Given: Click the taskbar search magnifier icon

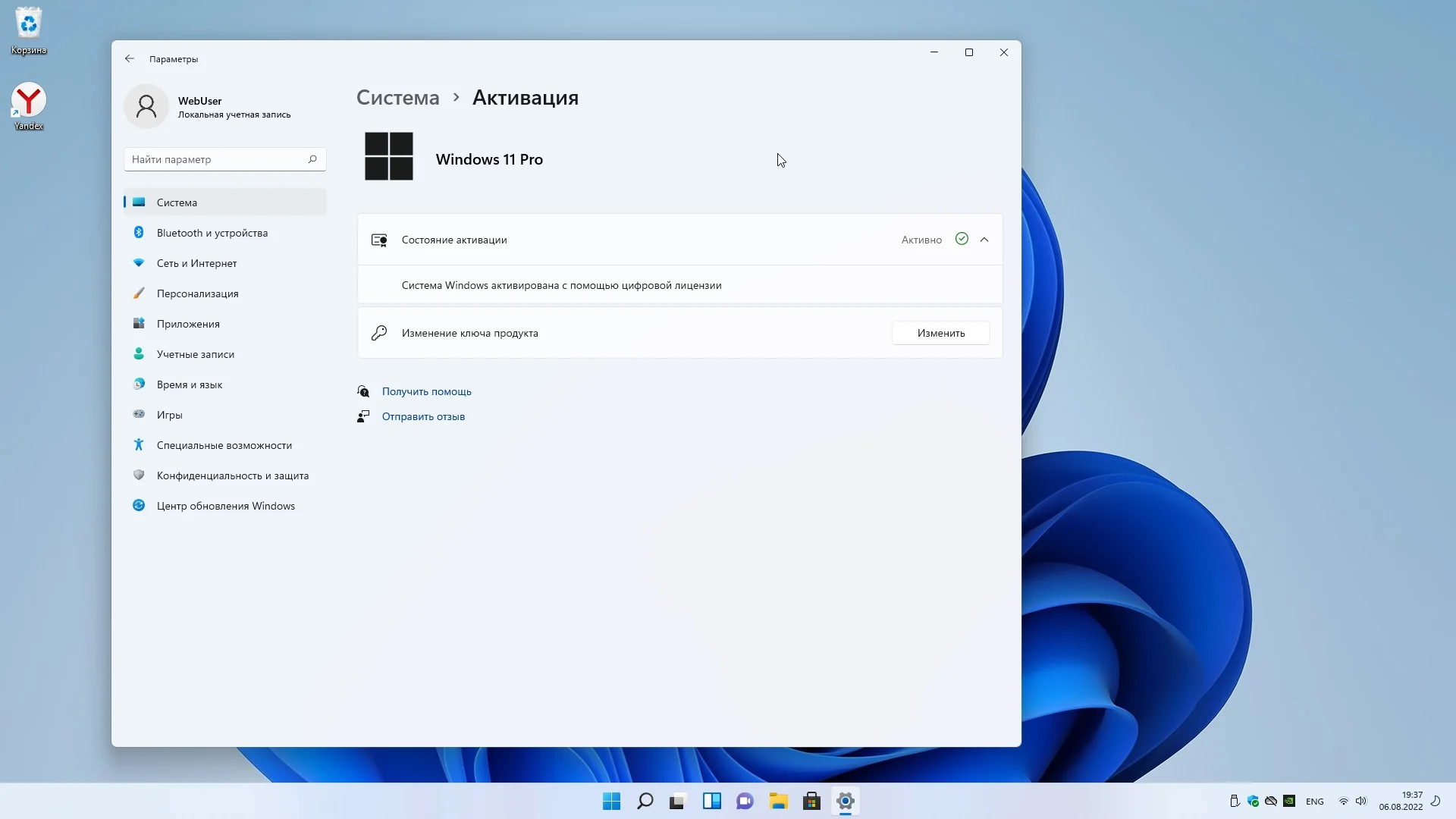Looking at the screenshot, I should [x=645, y=802].
